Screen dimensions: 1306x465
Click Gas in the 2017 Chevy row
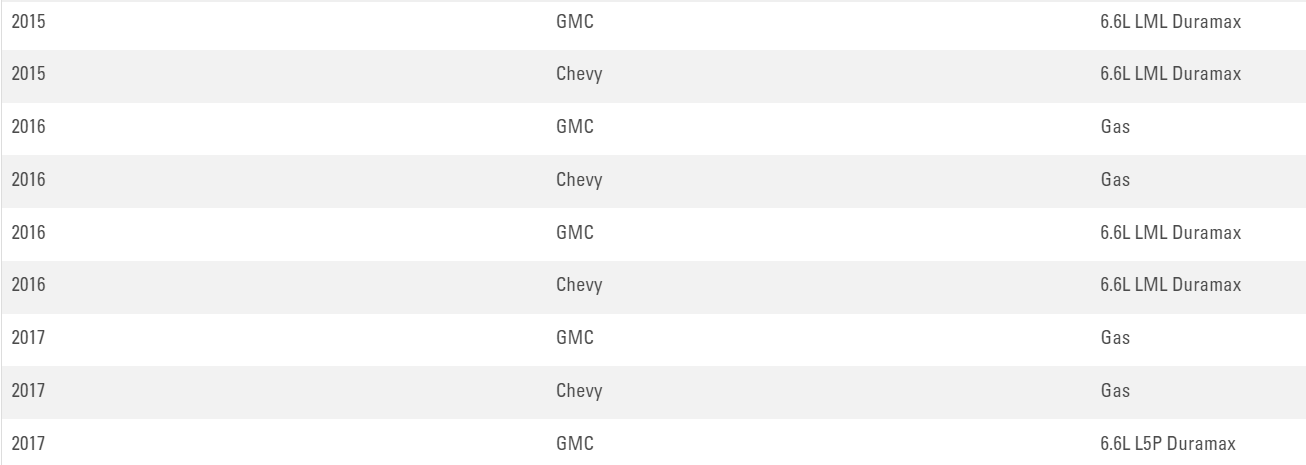1114,391
